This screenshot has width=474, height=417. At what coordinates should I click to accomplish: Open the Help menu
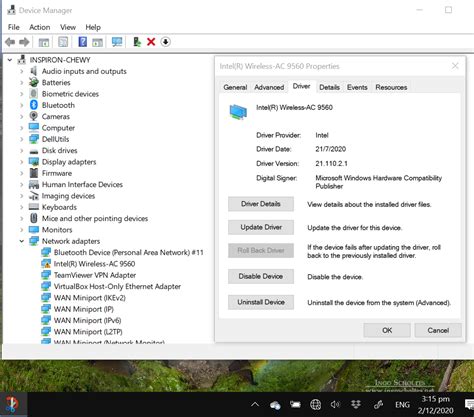(93, 27)
